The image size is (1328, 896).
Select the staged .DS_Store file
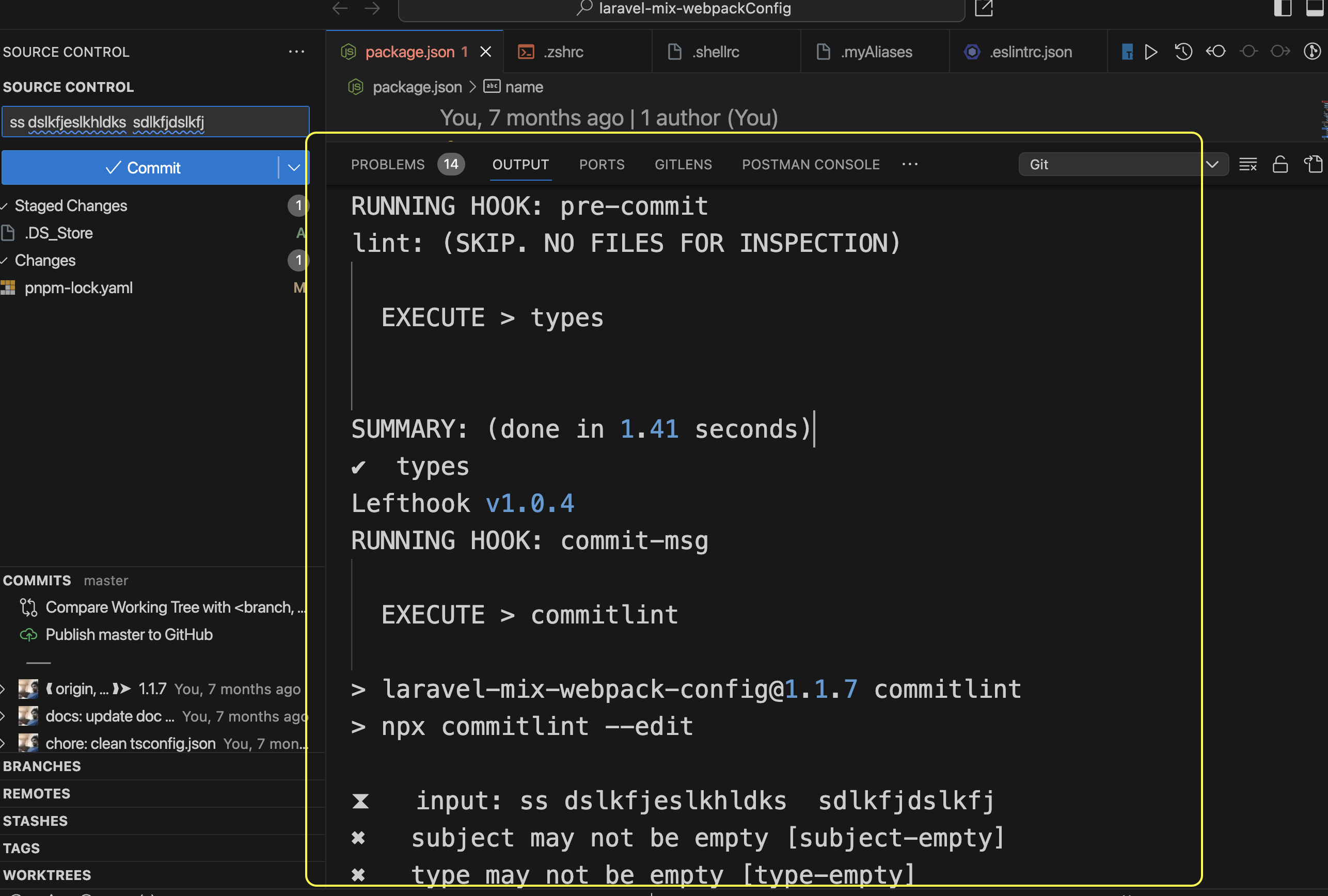(58, 233)
